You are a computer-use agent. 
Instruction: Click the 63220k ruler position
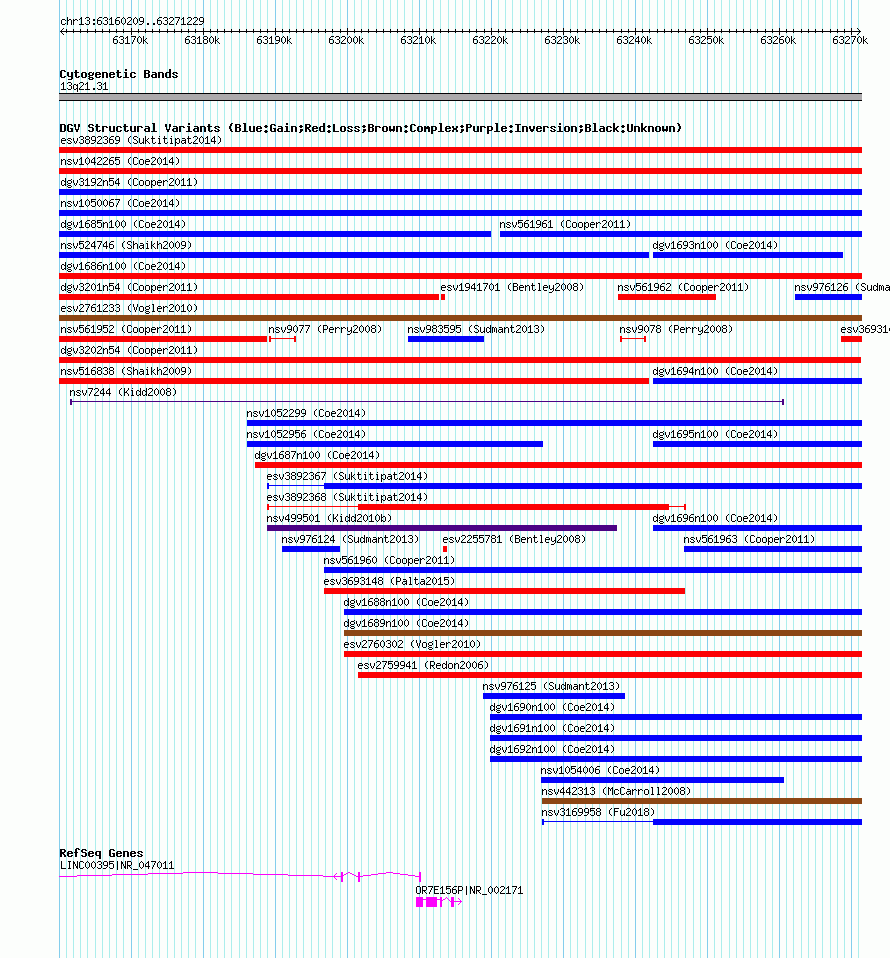(x=490, y=40)
